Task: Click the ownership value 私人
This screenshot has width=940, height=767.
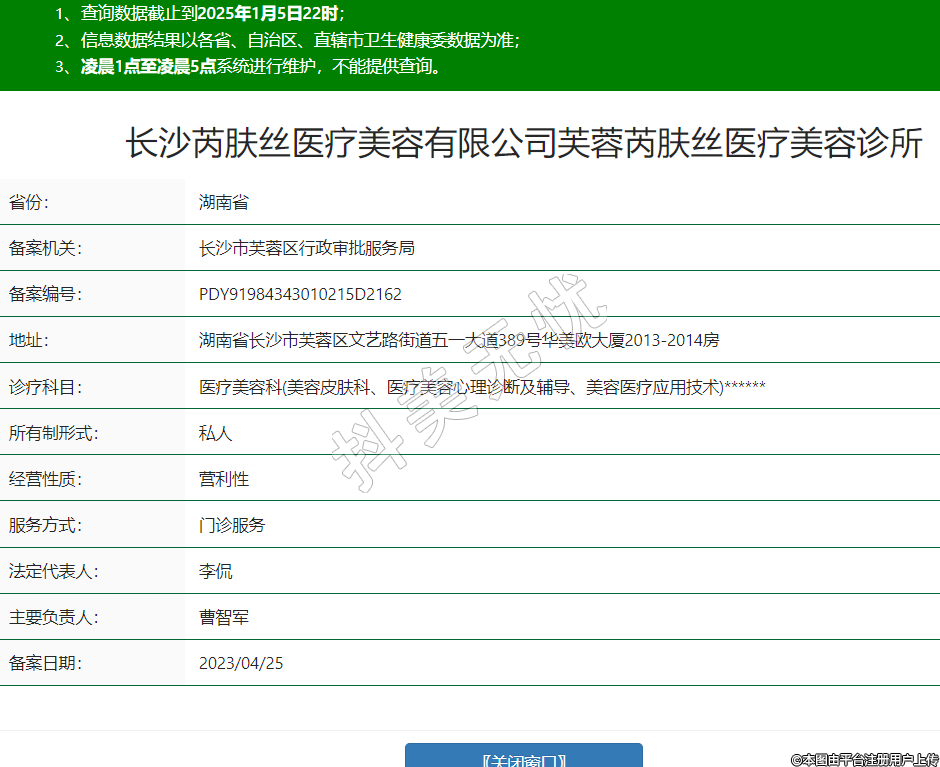Action: (x=216, y=433)
